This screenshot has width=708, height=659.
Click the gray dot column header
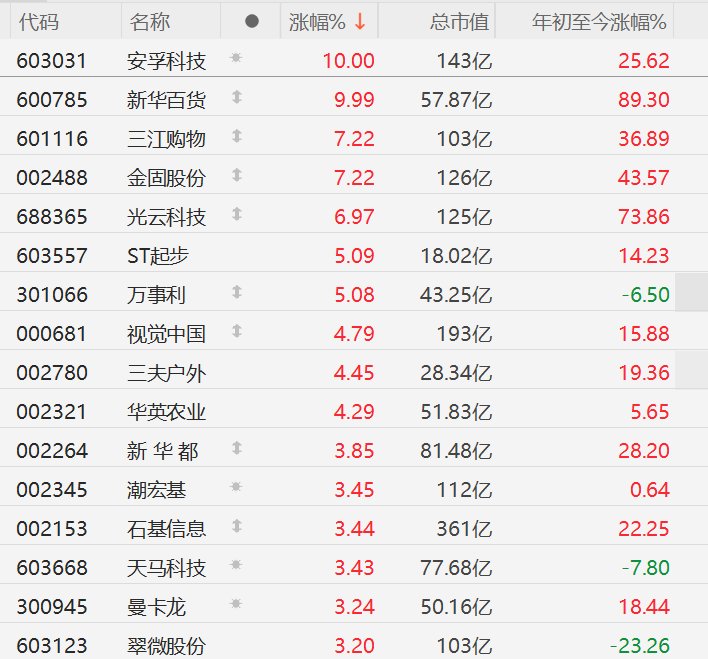click(x=252, y=21)
